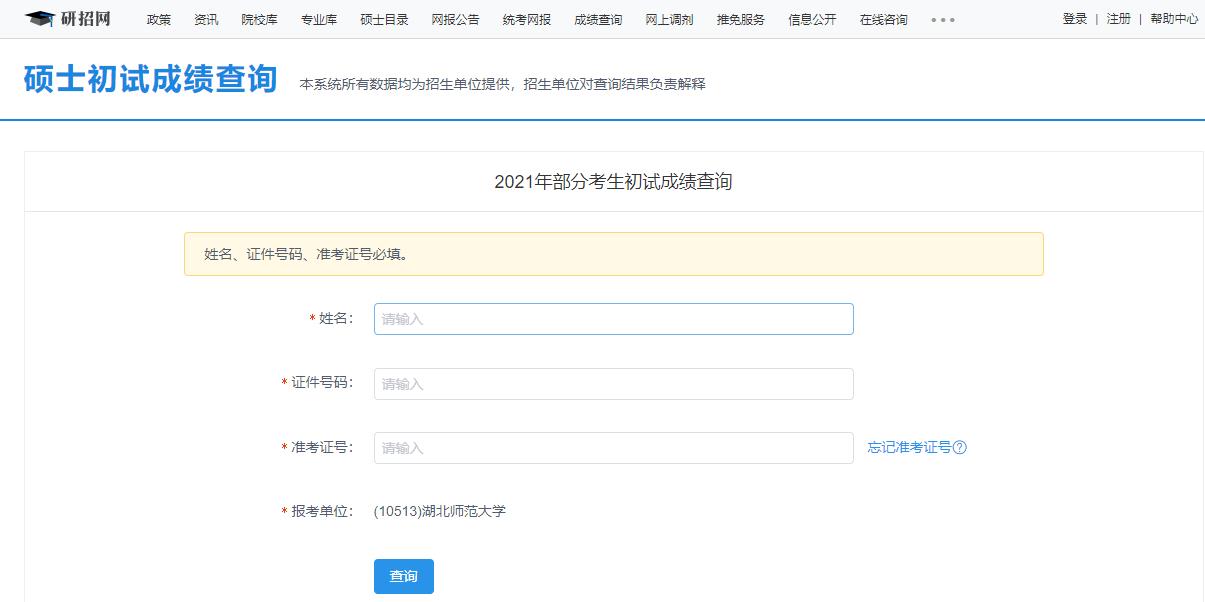This screenshot has width=1205, height=602.
Task: Click the 登录 login link
Action: (1074, 19)
